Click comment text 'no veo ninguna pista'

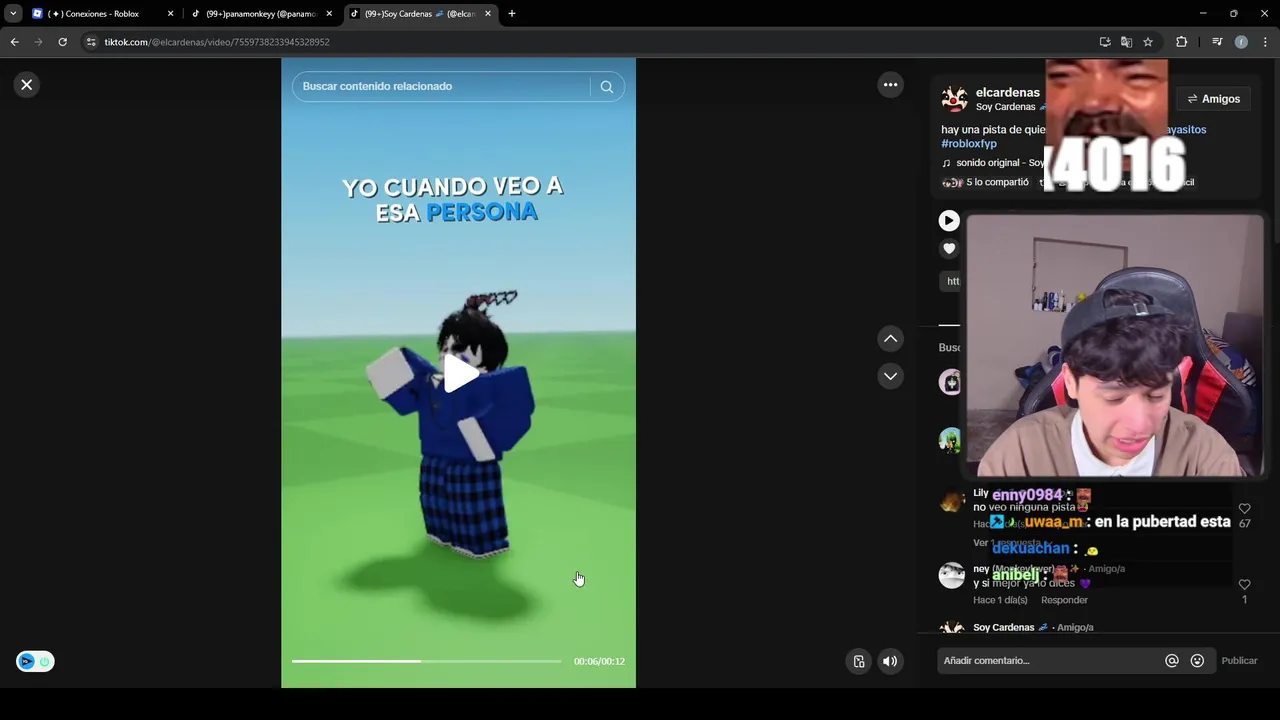click(x=1024, y=507)
